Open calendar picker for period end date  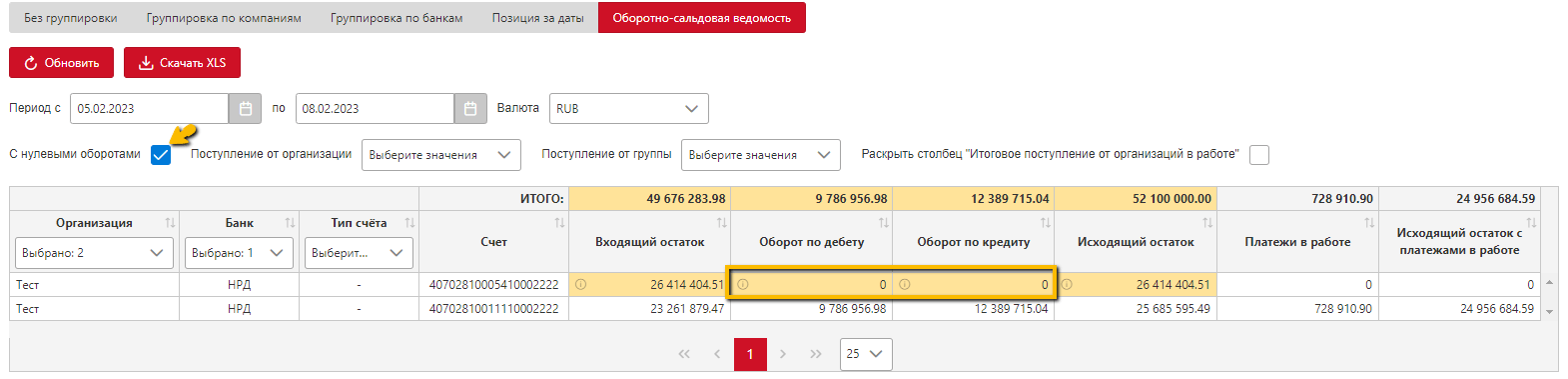click(470, 108)
